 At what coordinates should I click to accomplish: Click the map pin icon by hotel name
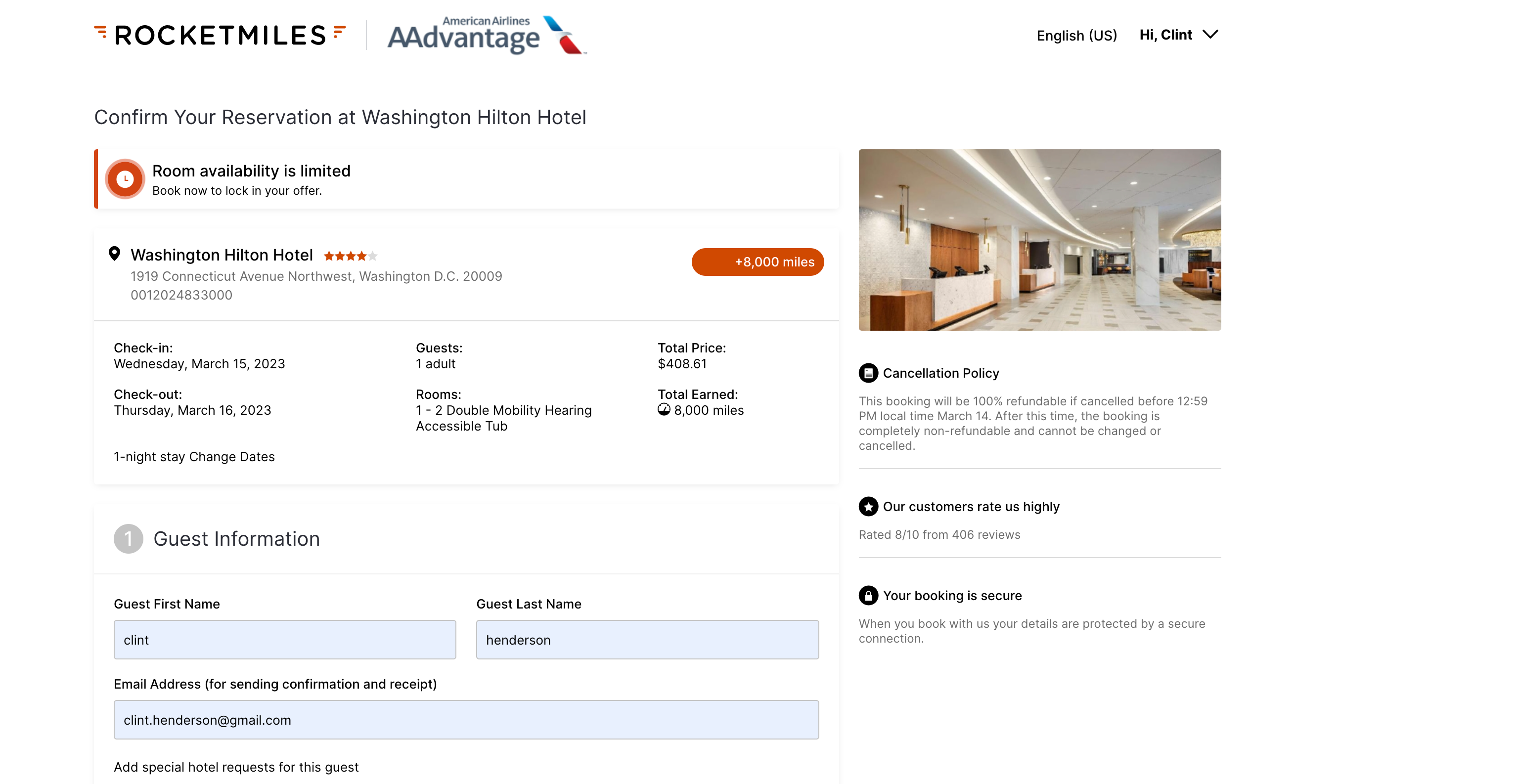point(114,254)
